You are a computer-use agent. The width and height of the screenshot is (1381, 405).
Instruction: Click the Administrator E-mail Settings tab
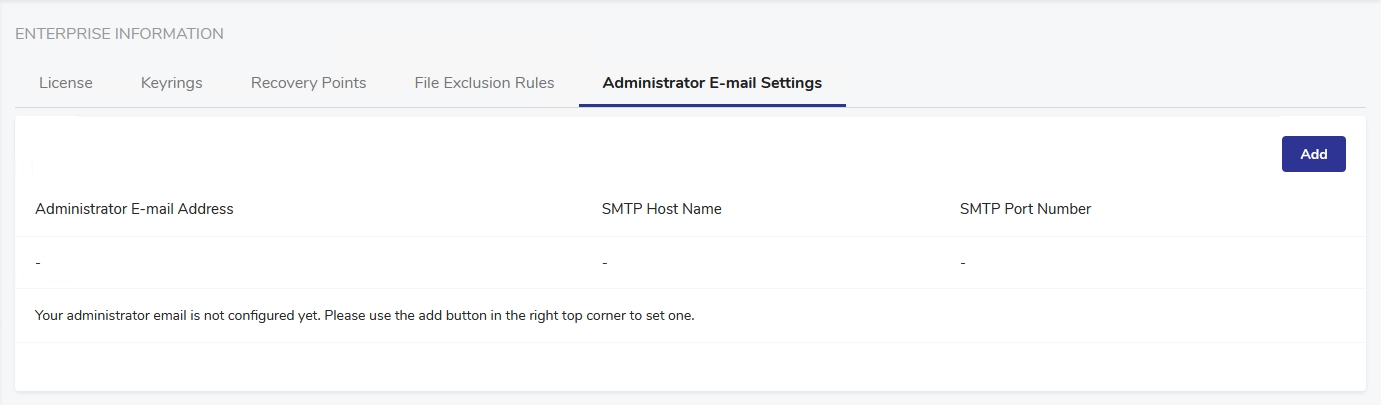(x=712, y=83)
